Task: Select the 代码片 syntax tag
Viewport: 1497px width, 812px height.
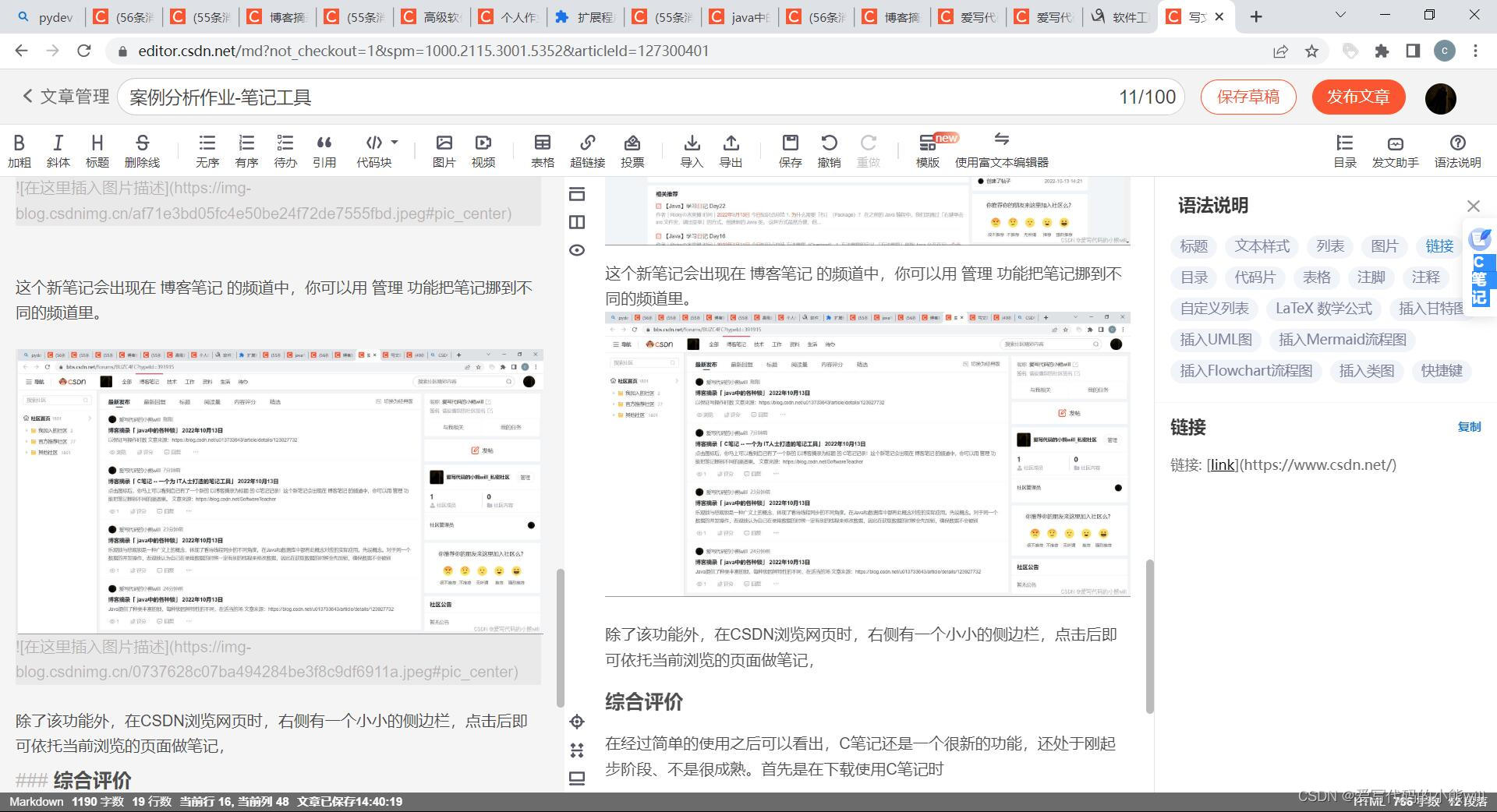Action: 1255,277
